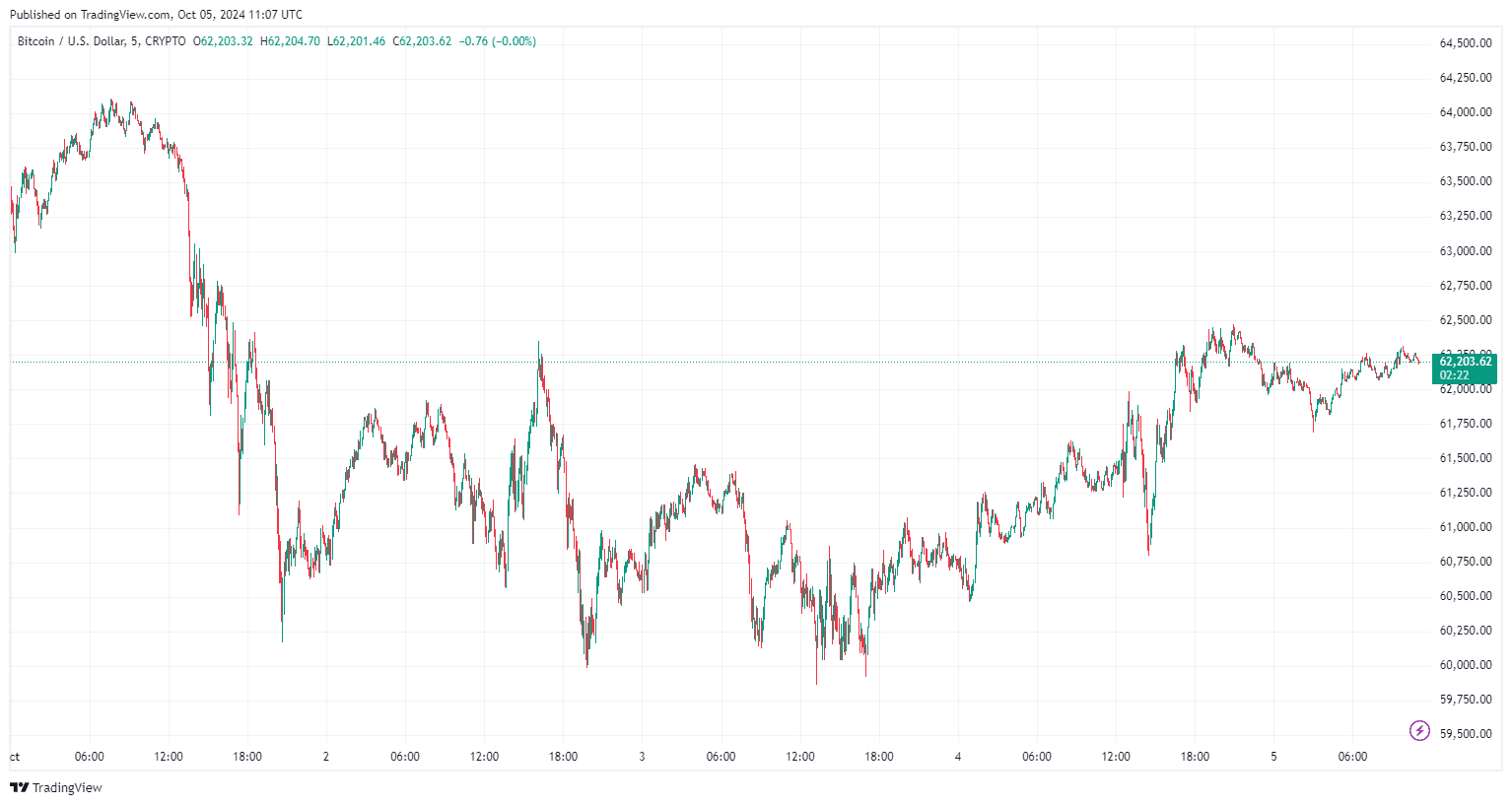The height and width of the screenshot is (805, 1512).
Task: Click the purple lightning bolt icon
Action: point(1419,730)
